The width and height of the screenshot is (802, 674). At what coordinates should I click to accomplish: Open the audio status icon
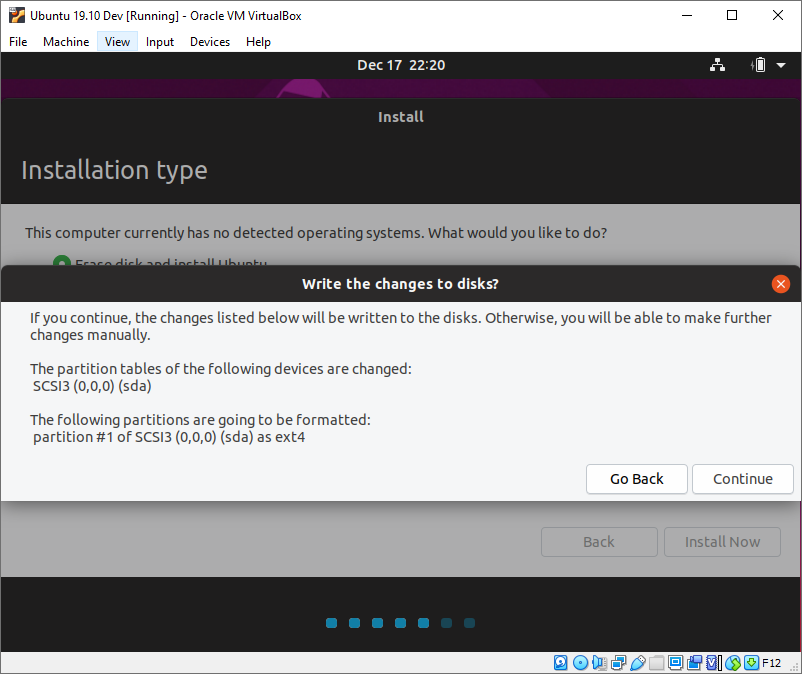(x=599, y=663)
